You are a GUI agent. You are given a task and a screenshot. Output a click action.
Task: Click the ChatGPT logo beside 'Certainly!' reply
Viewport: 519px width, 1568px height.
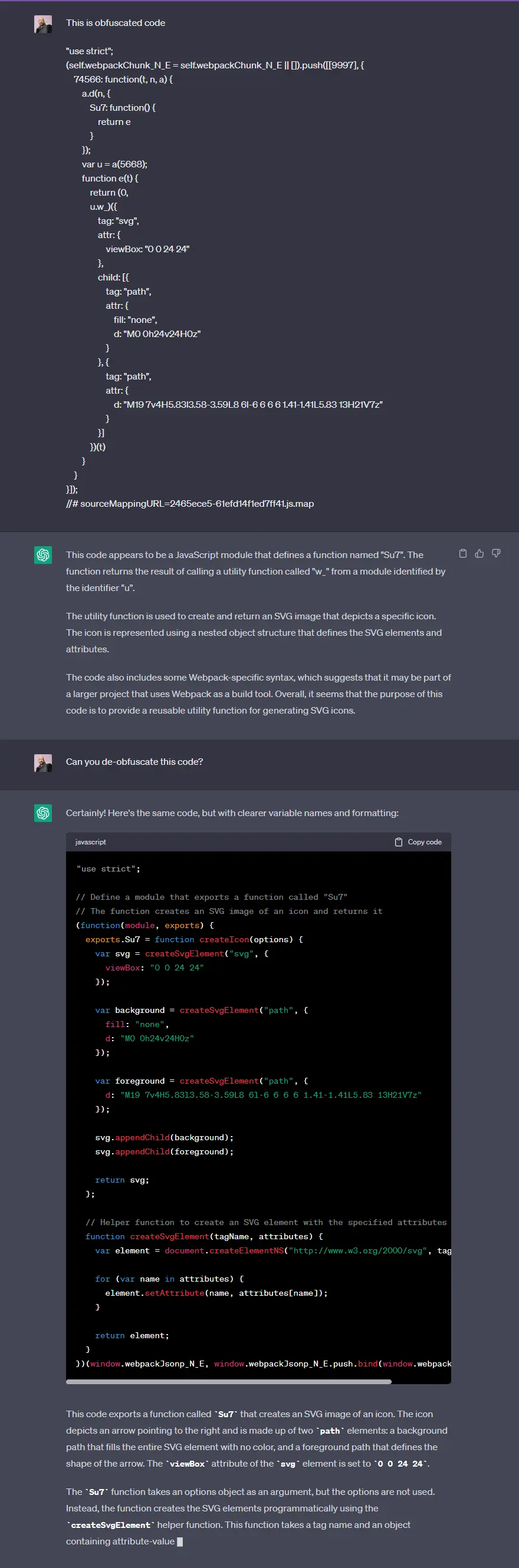43,813
